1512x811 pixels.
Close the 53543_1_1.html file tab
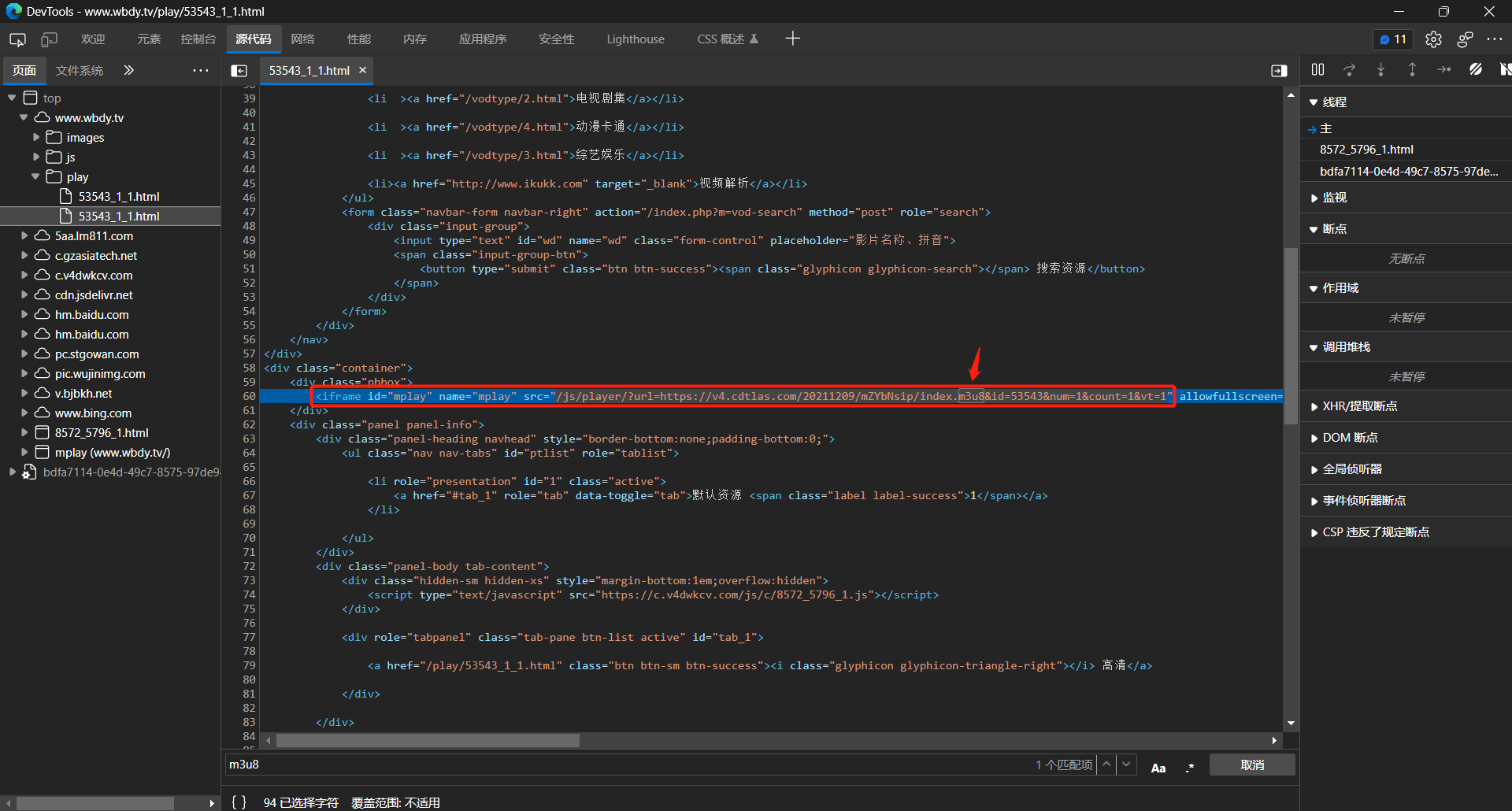(363, 70)
